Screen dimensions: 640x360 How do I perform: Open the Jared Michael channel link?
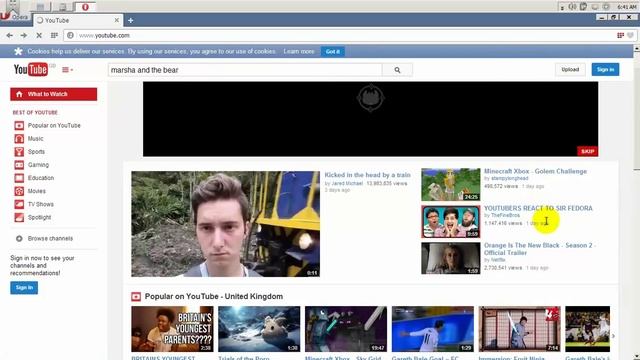point(347,184)
